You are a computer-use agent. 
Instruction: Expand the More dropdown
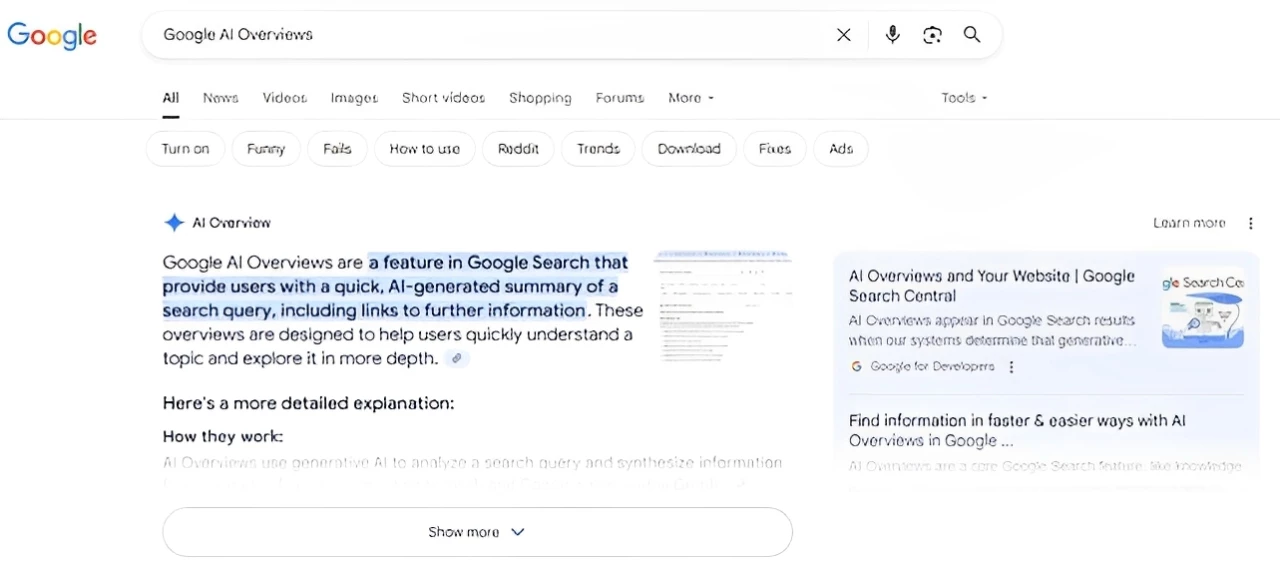tap(691, 98)
